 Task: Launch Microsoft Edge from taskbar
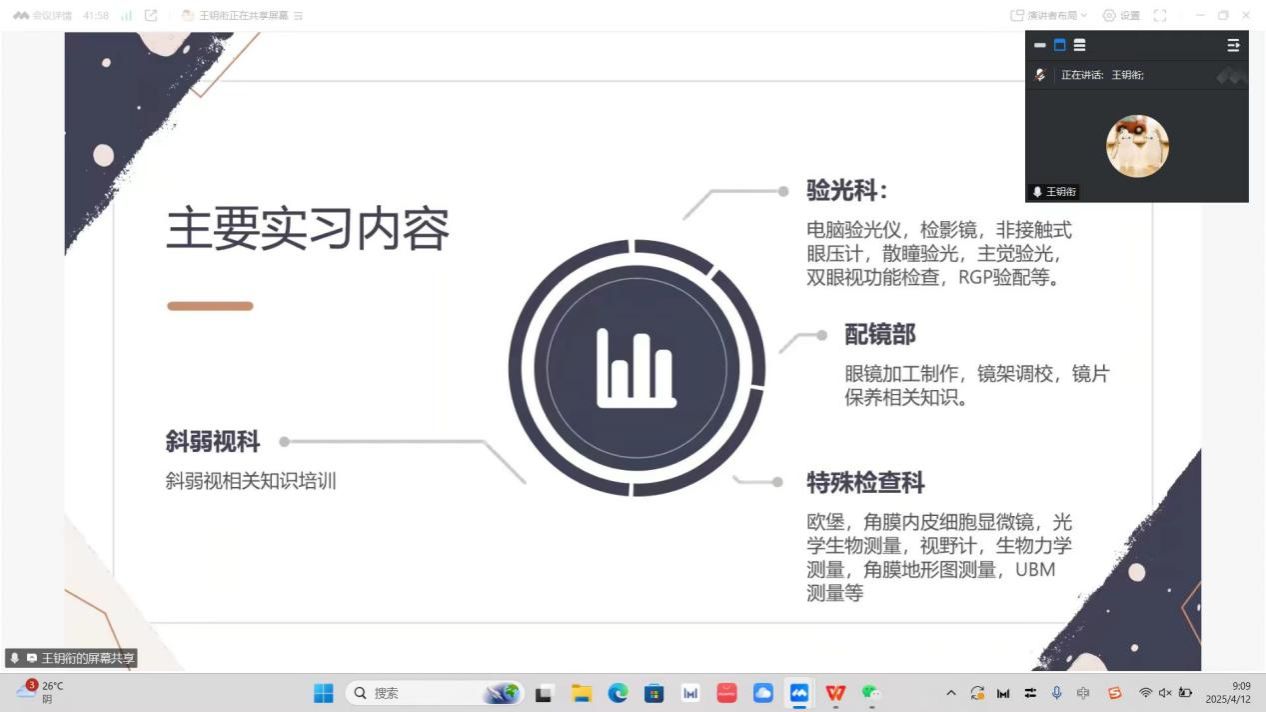[618, 693]
